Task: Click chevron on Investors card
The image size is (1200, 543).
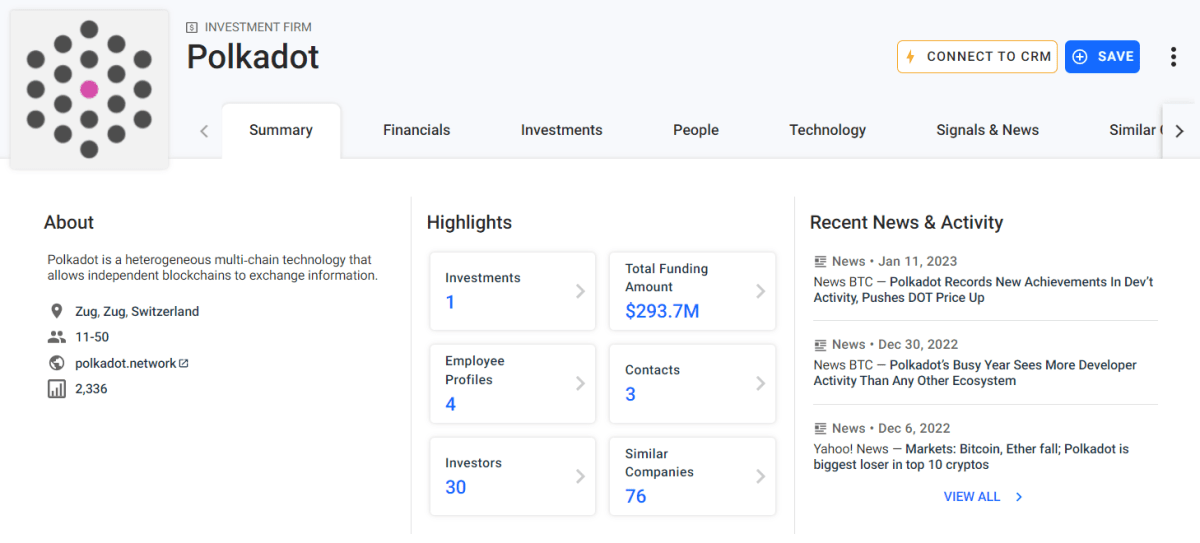Action: tap(580, 477)
